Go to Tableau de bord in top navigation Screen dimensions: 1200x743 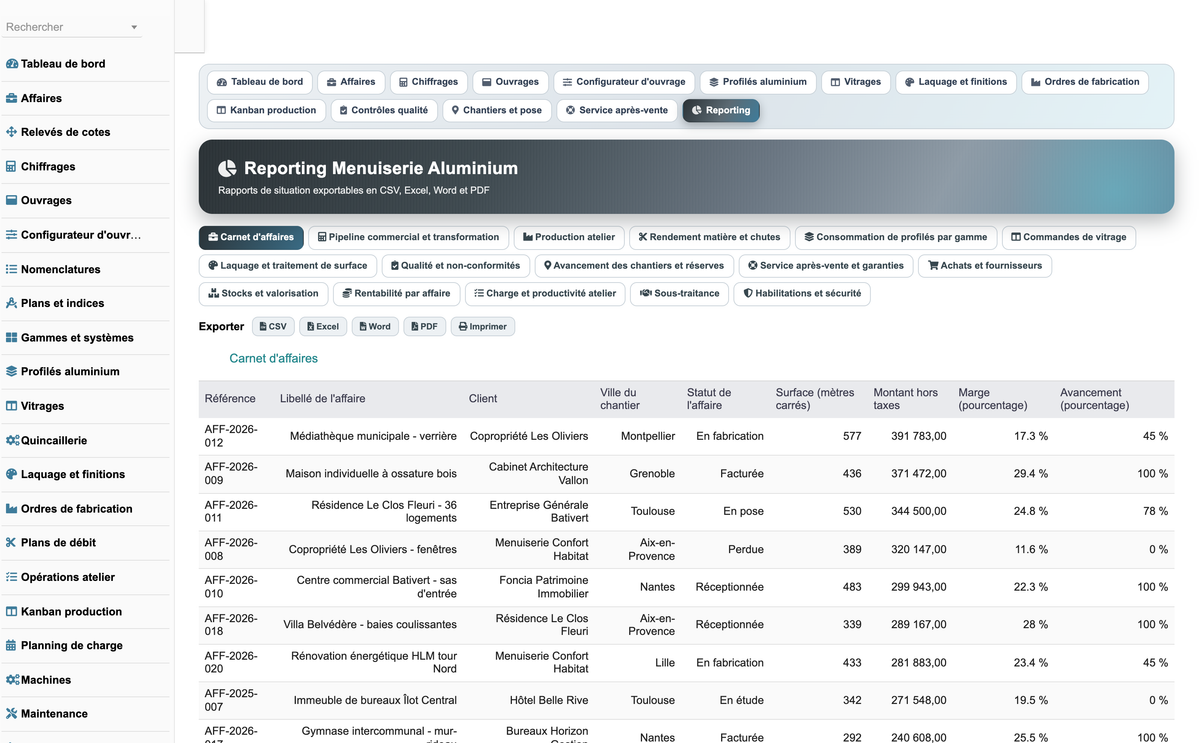click(260, 82)
